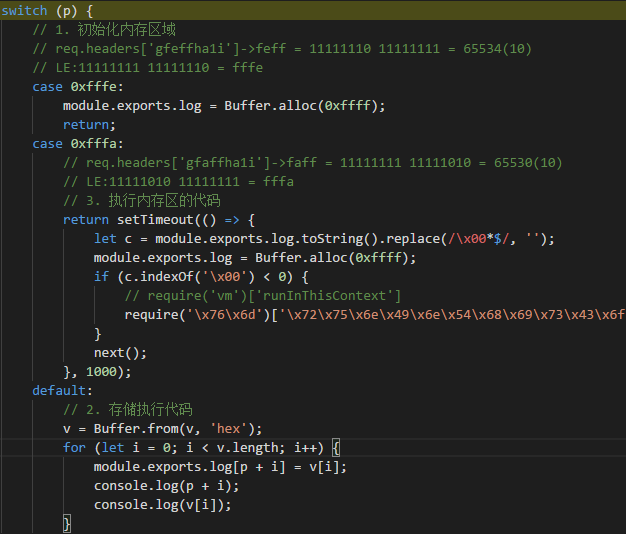Click "'hex'" string in Buffer.from
Viewport: 626px width, 534px height.
228,429
